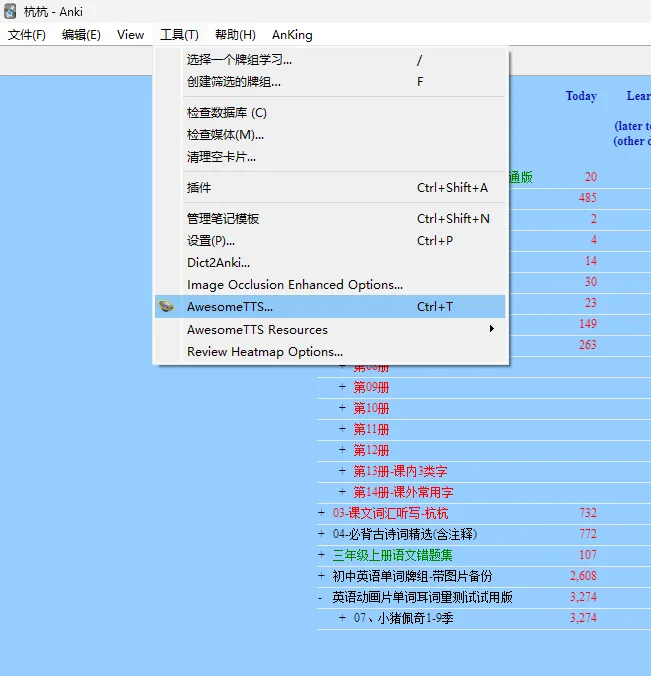Click the Anki app icon in title bar
Image resolution: width=651 pixels, height=676 pixels.
pyautogui.click(x=10, y=11)
